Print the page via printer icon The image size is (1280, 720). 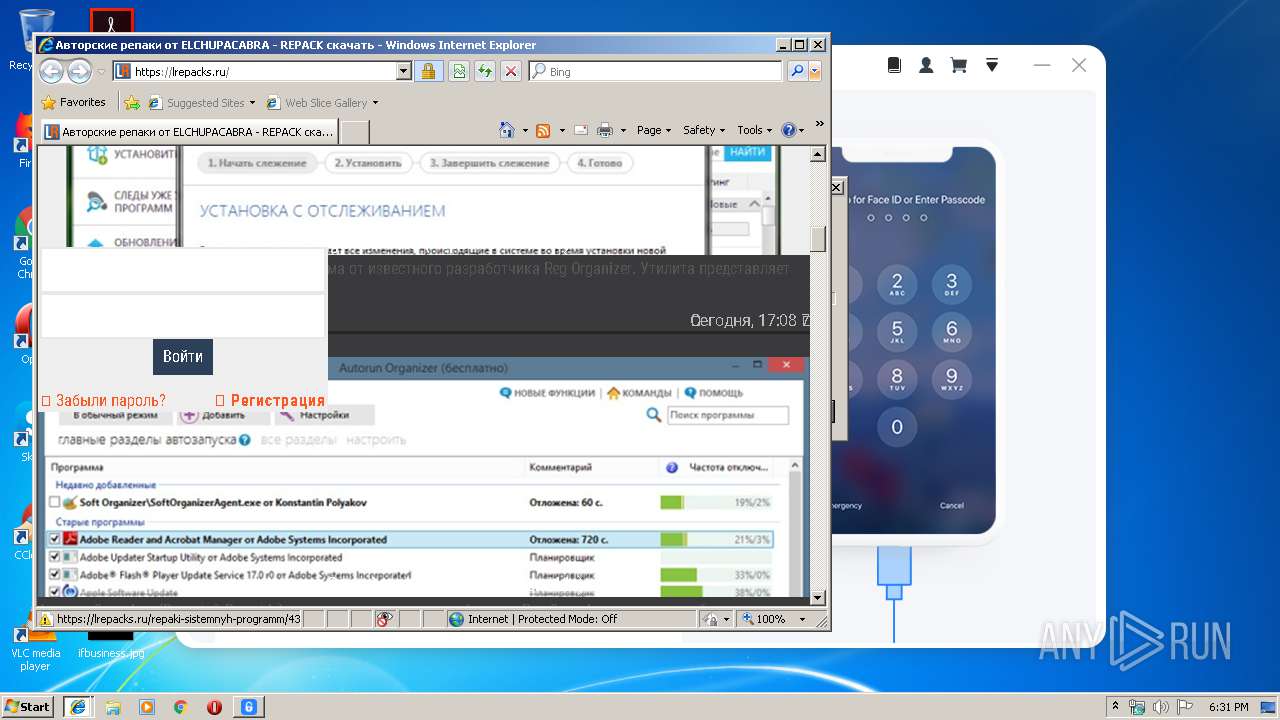(x=604, y=130)
